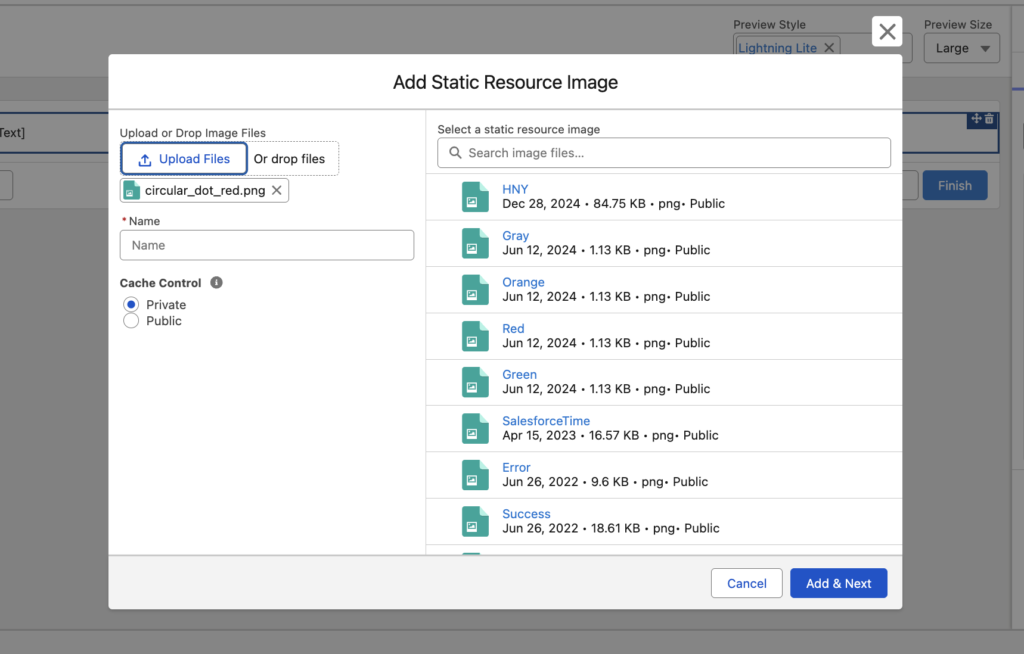Remove the Lightning Lite preview style
The height and width of the screenshot is (654, 1024).
click(829, 48)
